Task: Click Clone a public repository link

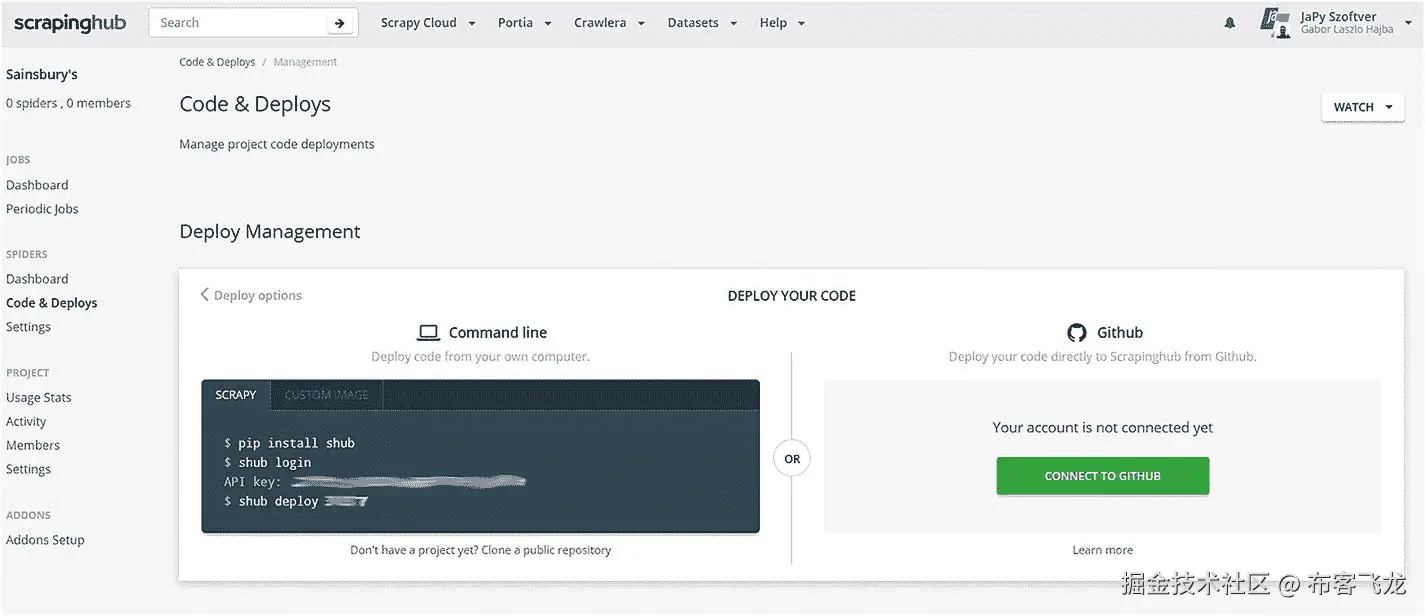Action: coord(546,550)
